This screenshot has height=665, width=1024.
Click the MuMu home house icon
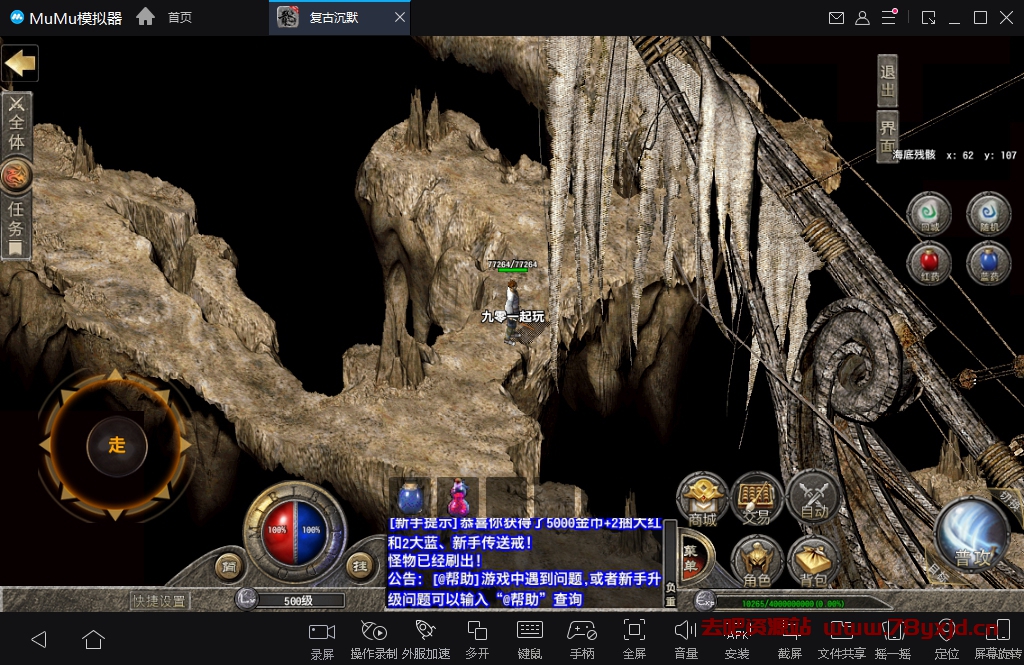[146, 16]
